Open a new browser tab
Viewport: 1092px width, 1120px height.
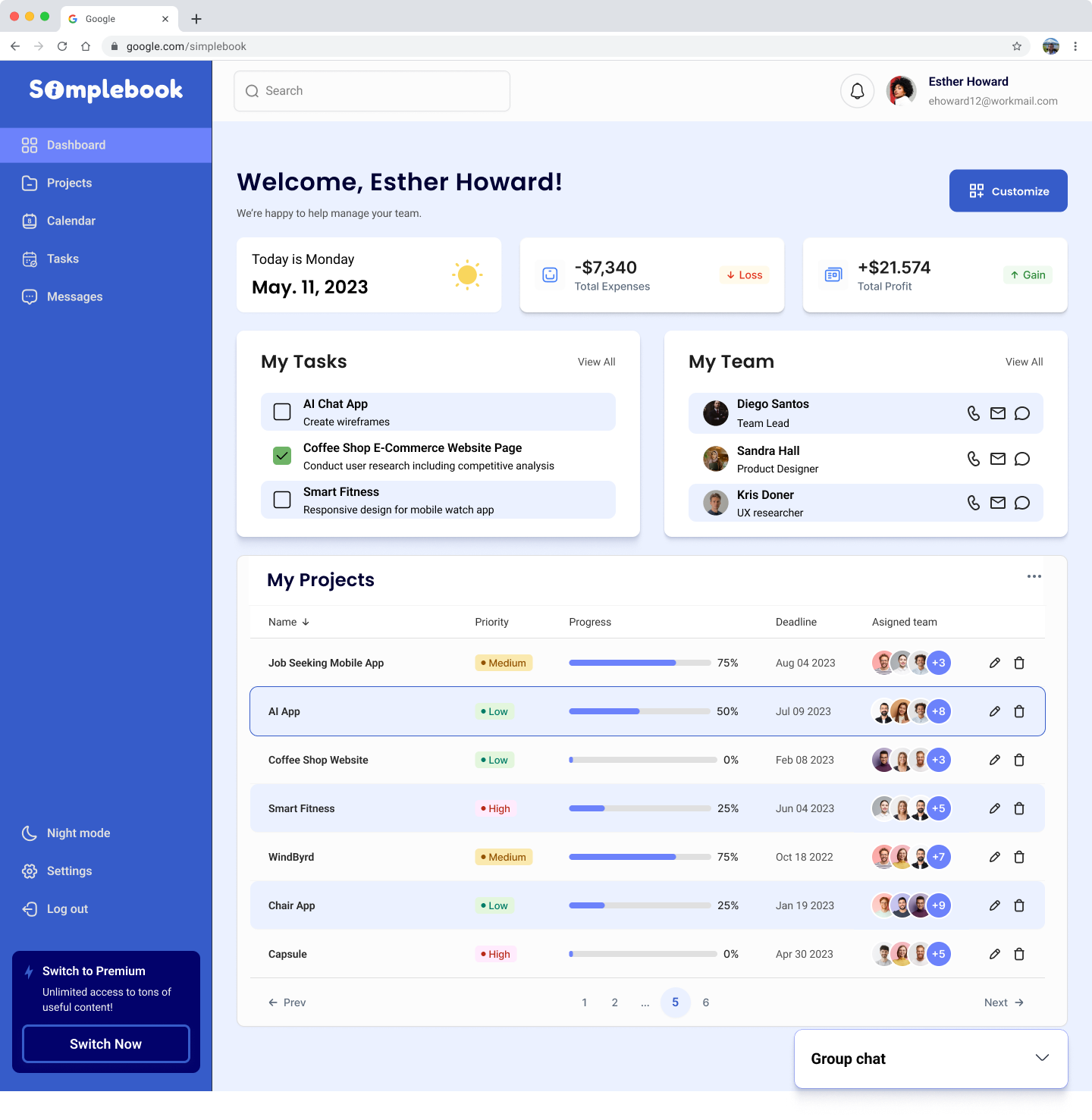[x=196, y=19]
